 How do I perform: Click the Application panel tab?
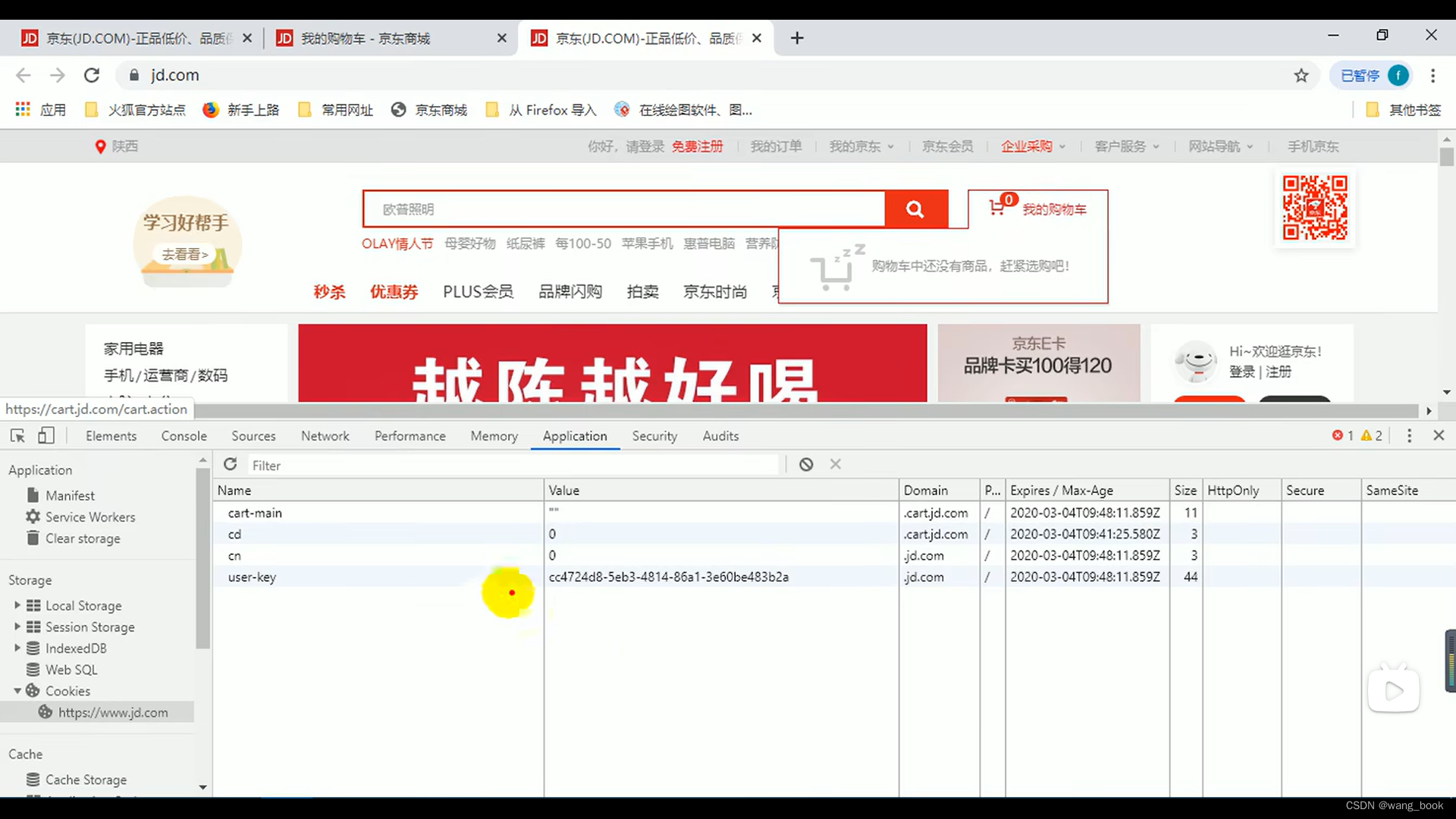575,435
